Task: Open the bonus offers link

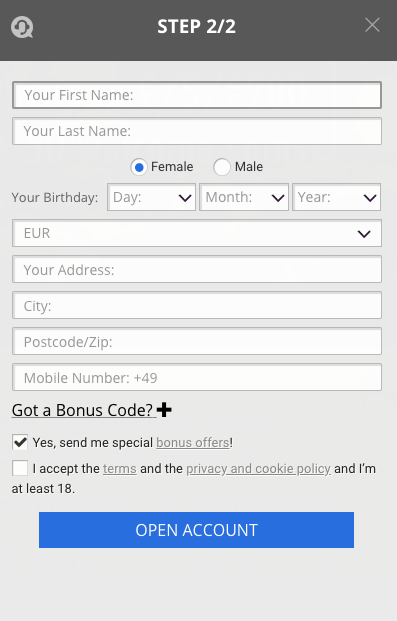Action: click(x=193, y=442)
